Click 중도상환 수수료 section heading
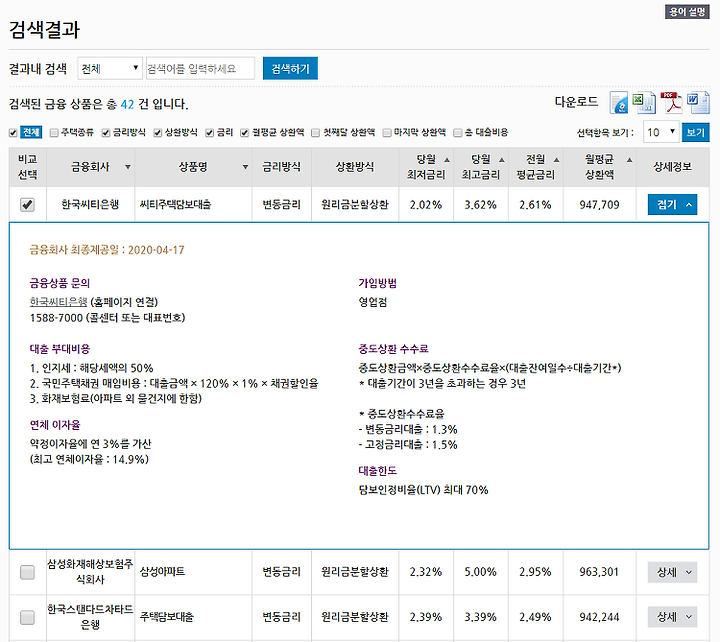 pyautogui.click(x=393, y=349)
